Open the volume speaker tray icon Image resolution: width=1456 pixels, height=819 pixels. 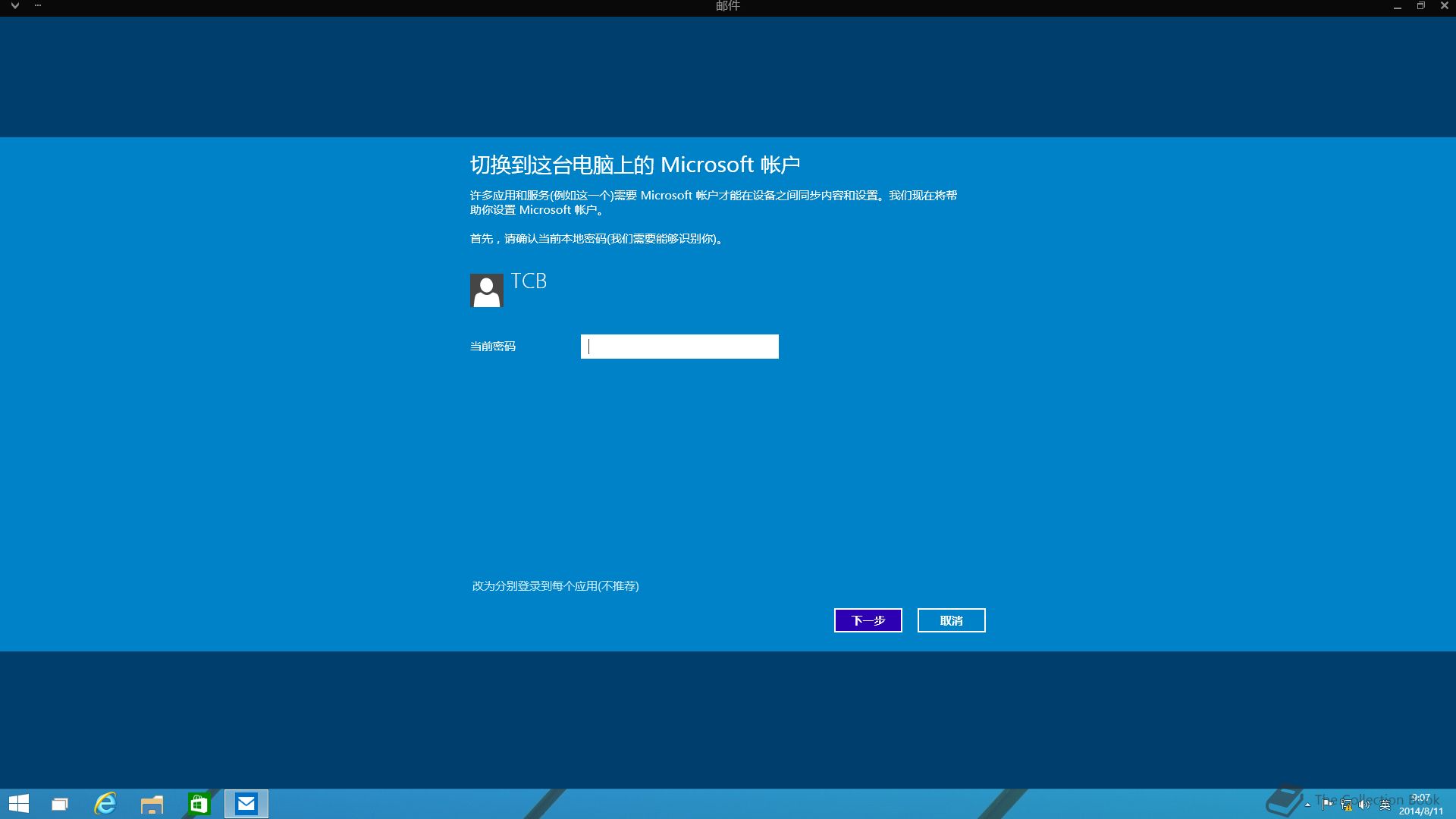coord(1364,805)
